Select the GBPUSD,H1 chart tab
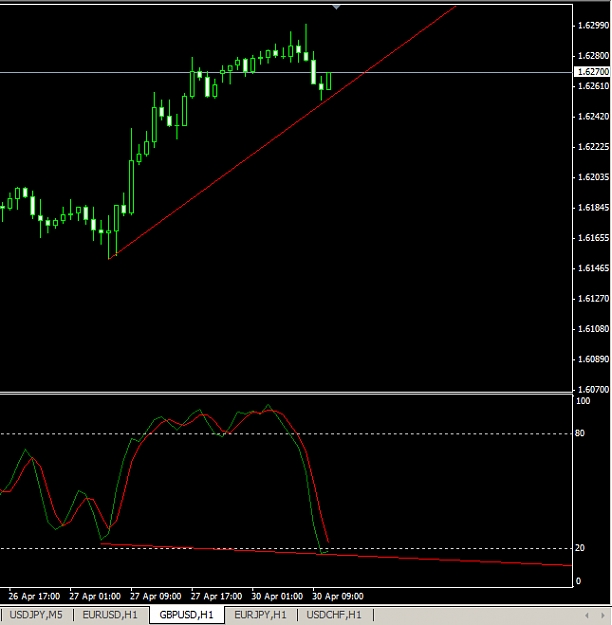 [x=186, y=615]
